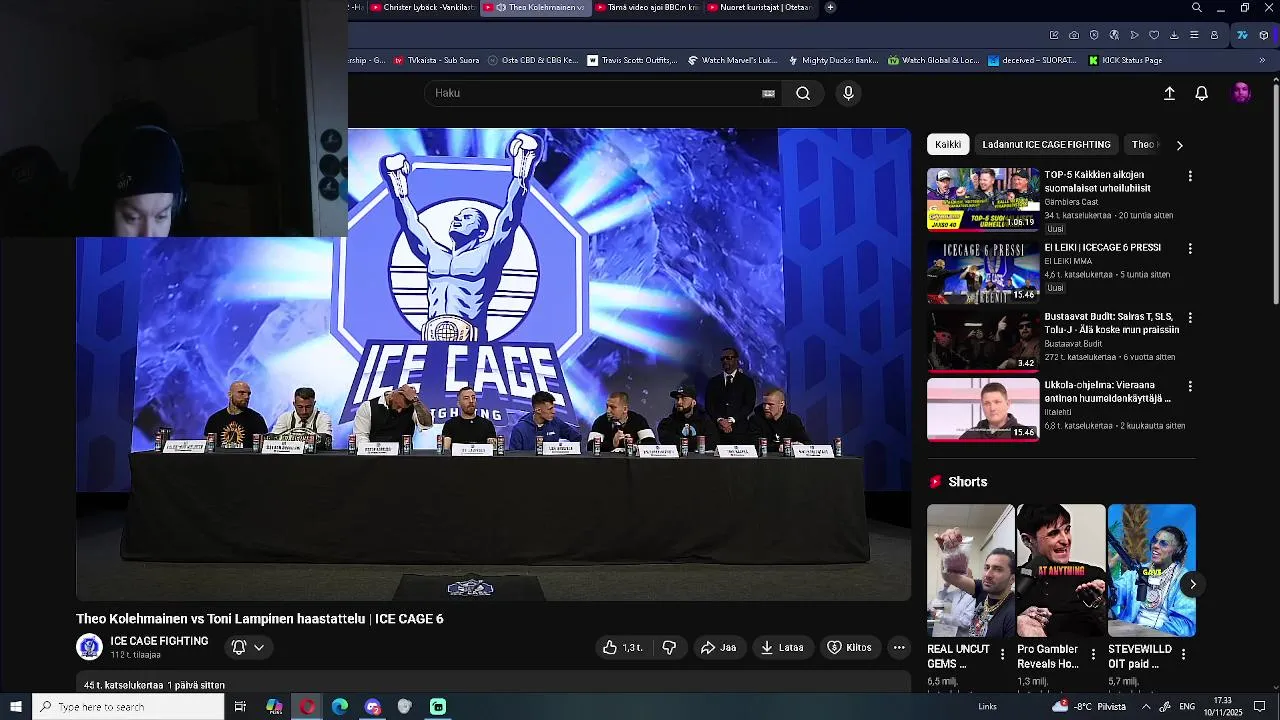Open more actions menu for the video
The width and height of the screenshot is (1280, 720).
pos(899,648)
